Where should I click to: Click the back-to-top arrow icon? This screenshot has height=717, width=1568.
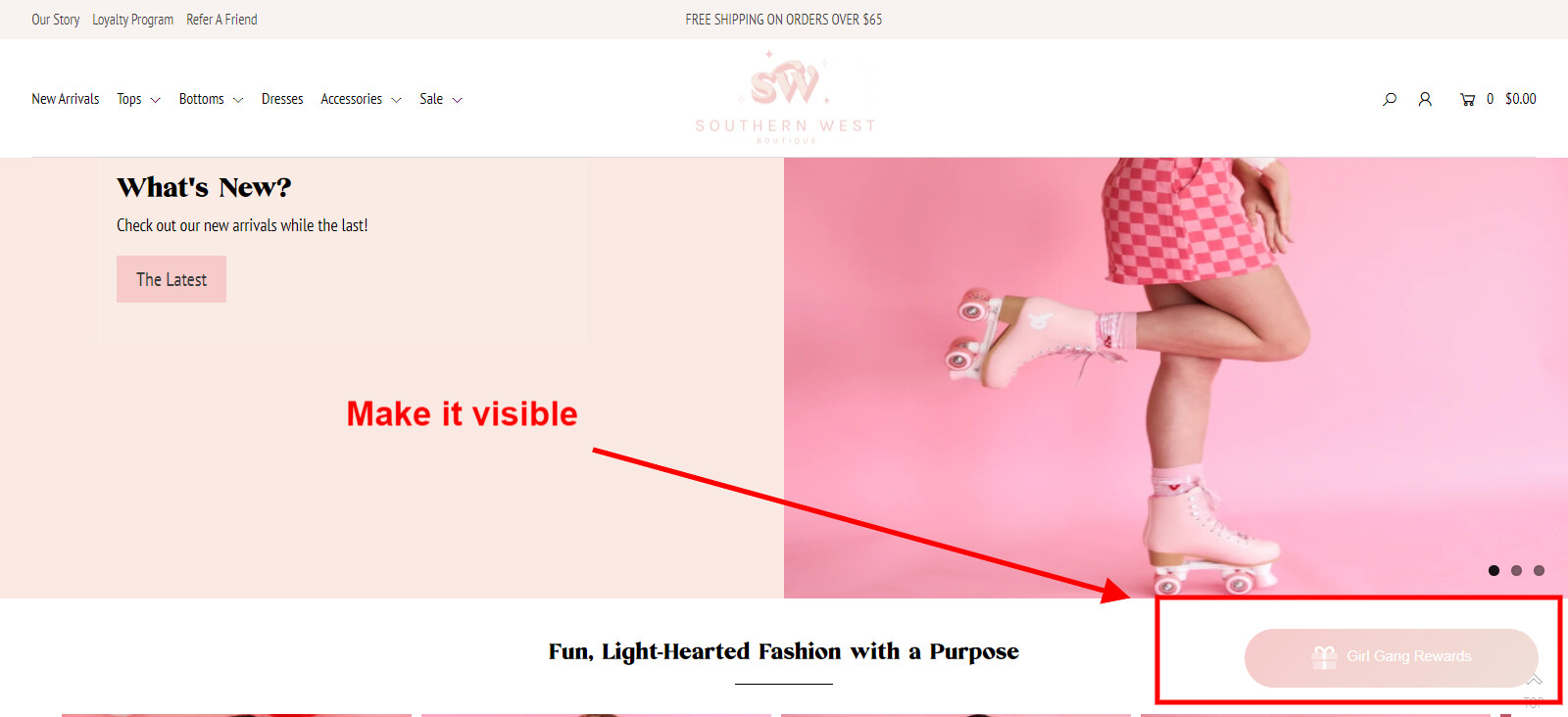[x=1534, y=680]
